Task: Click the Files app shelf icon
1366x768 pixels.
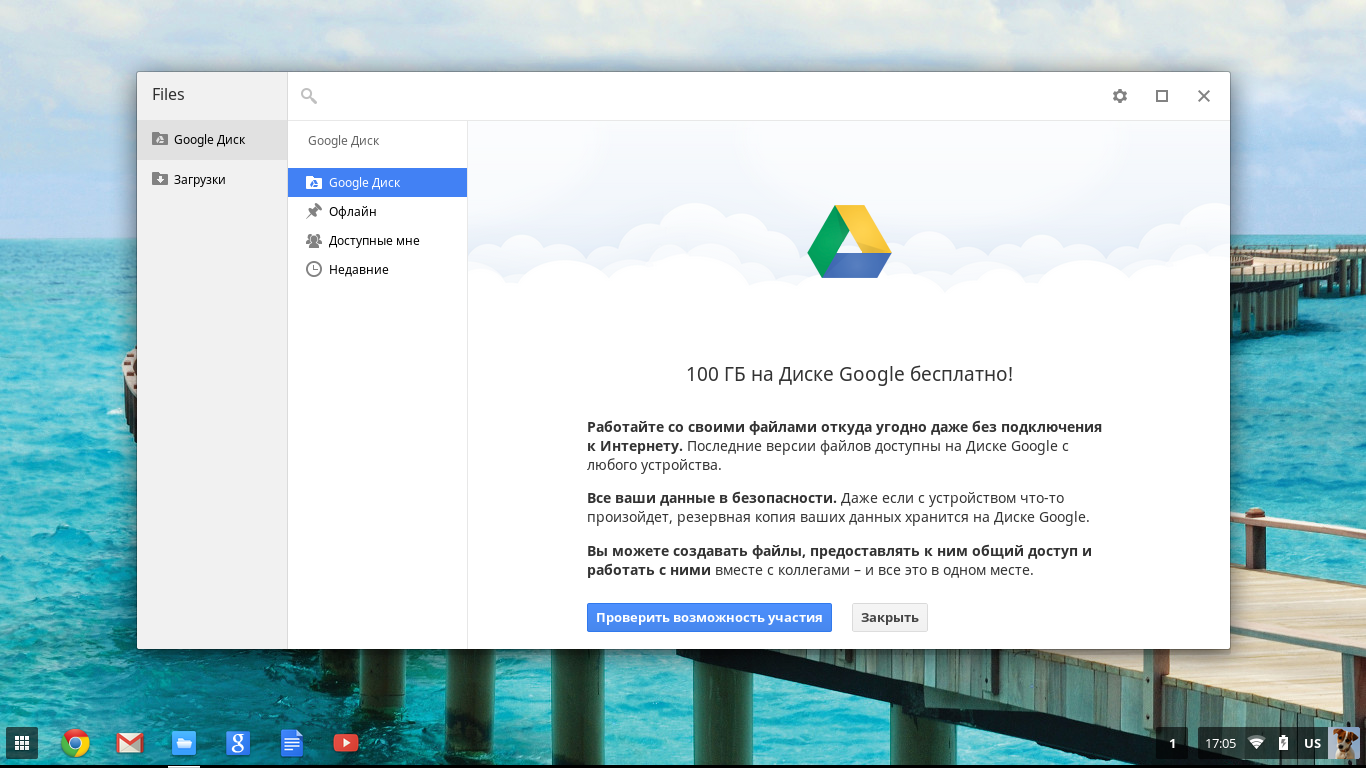Action: point(184,743)
